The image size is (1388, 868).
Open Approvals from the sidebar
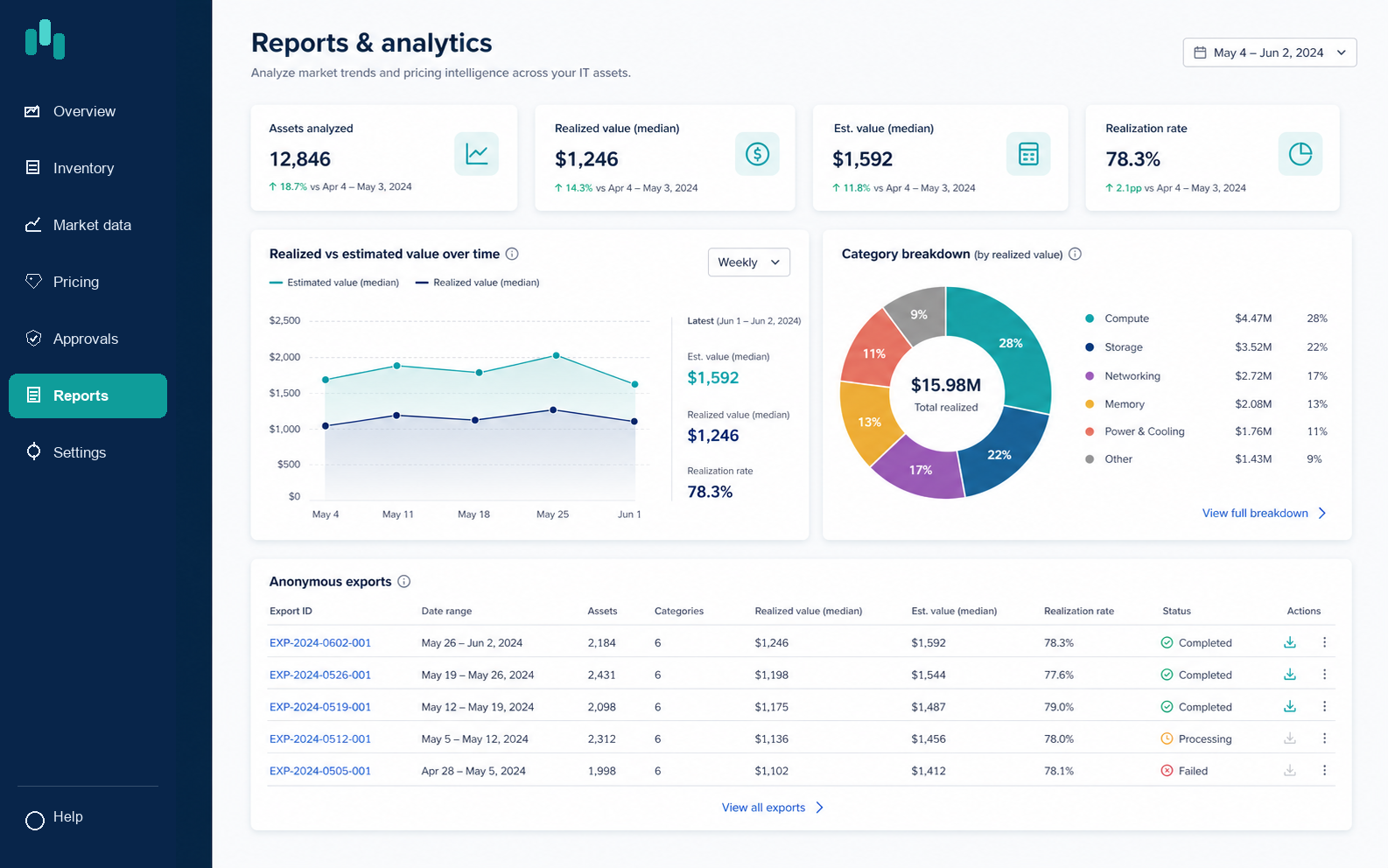coord(88,339)
